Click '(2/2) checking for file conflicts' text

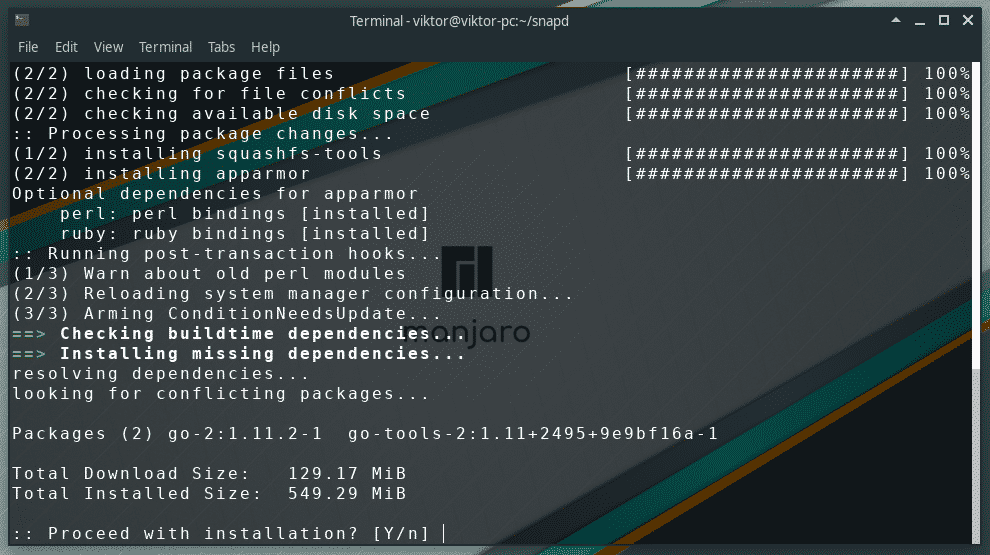[x=209, y=93]
